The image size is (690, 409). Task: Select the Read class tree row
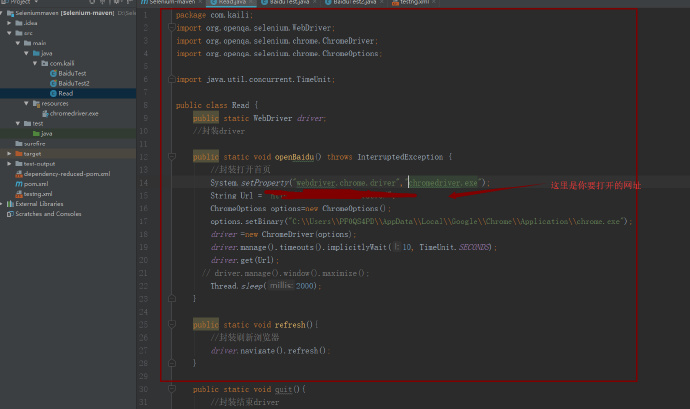point(68,93)
